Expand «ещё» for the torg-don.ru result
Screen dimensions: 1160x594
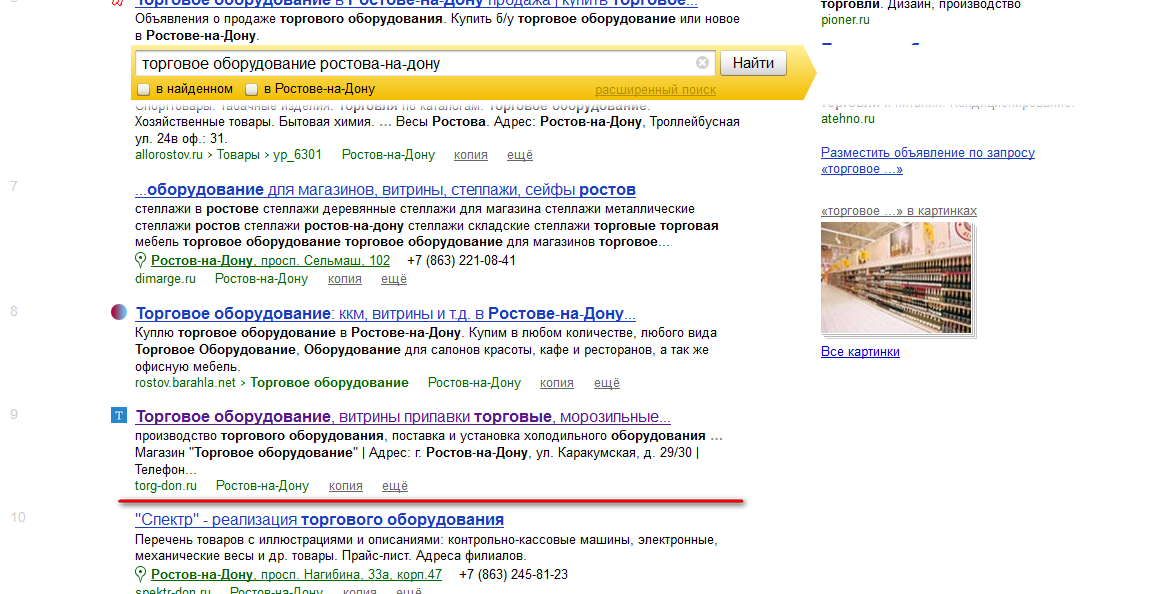click(x=394, y=486)
